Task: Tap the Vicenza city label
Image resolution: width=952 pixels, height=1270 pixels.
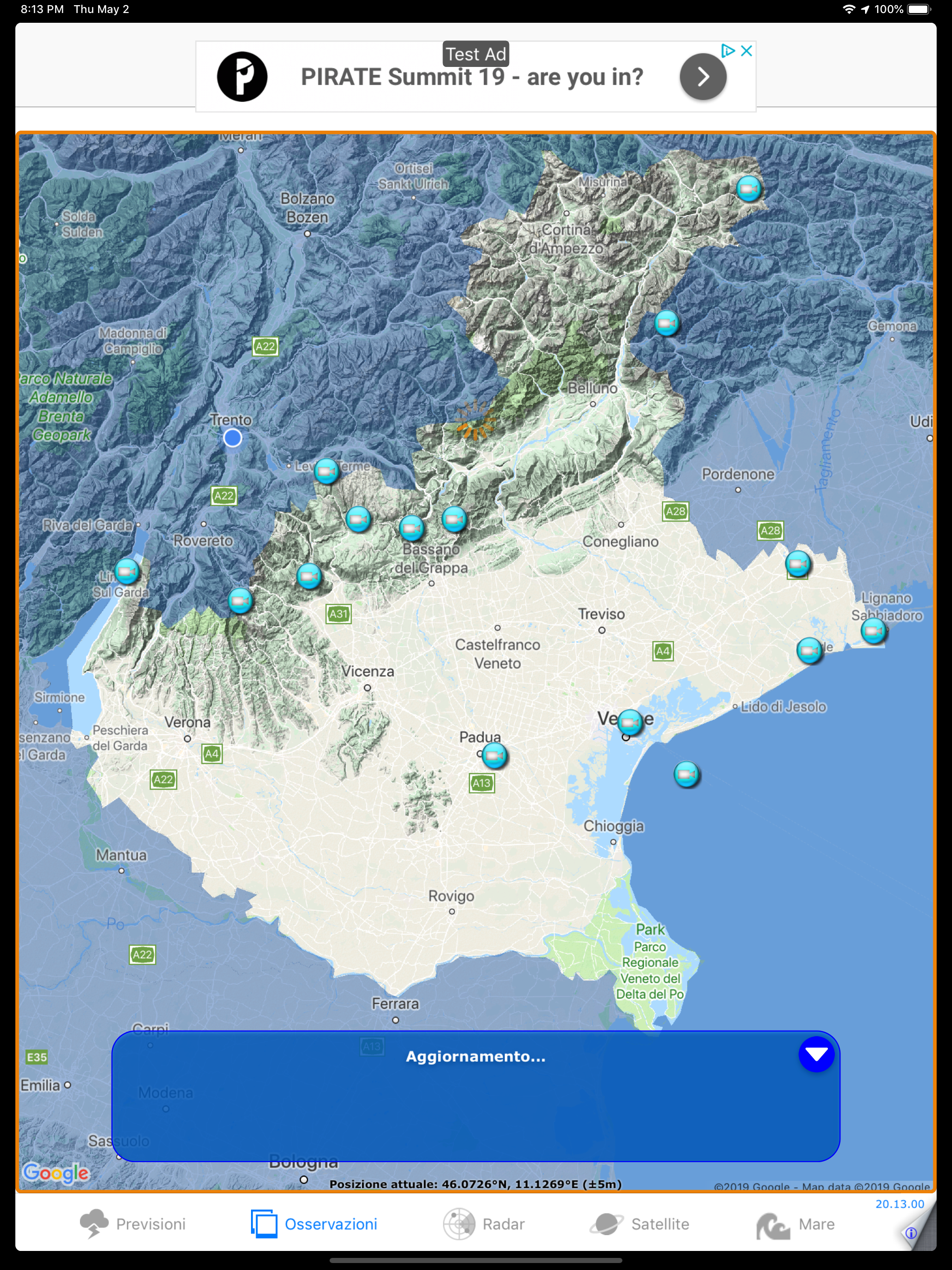Action: pyautogui.click(x=368, y=671)
